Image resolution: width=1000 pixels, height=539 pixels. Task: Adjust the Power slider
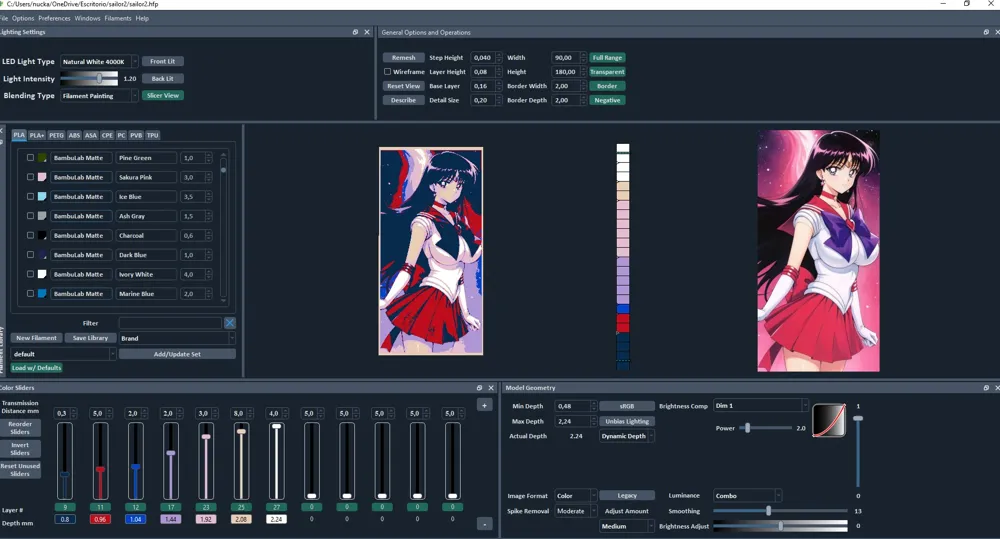765,428
